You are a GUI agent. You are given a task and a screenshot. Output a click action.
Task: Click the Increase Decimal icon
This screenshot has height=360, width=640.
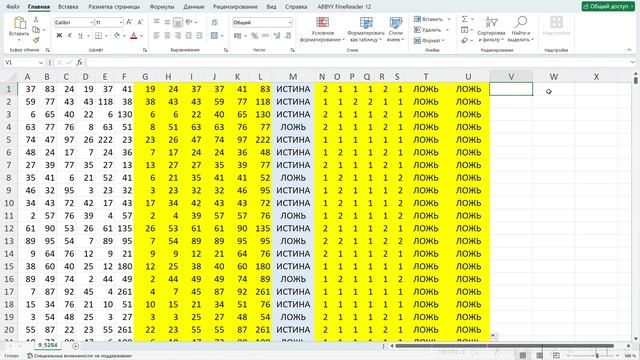[x=277, y=36]
